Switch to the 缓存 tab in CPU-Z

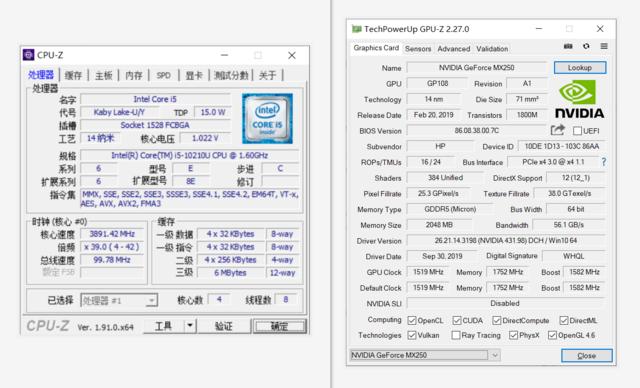(73, 75)
